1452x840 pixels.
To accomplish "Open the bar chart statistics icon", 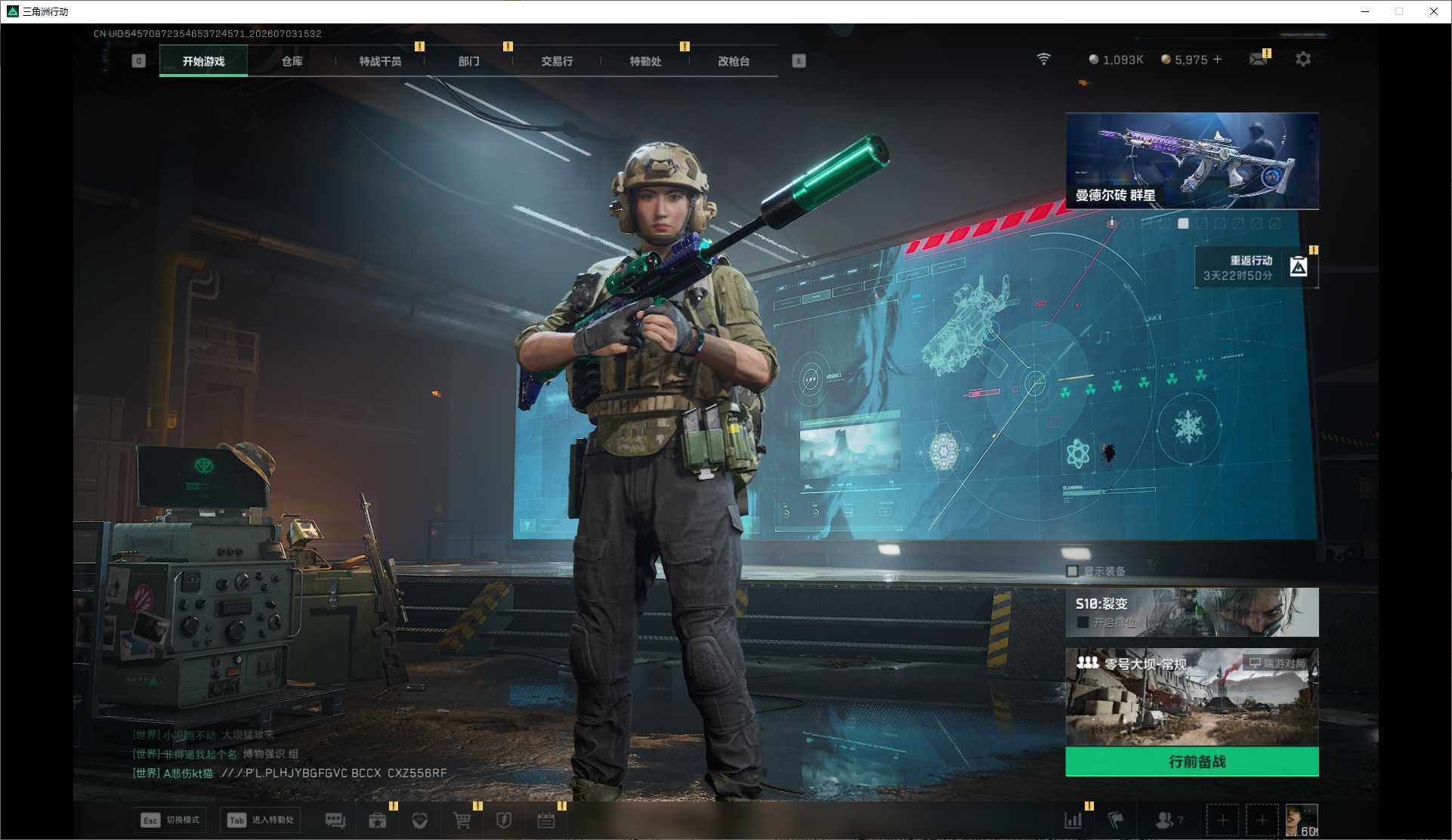I will click(1073, 820).
